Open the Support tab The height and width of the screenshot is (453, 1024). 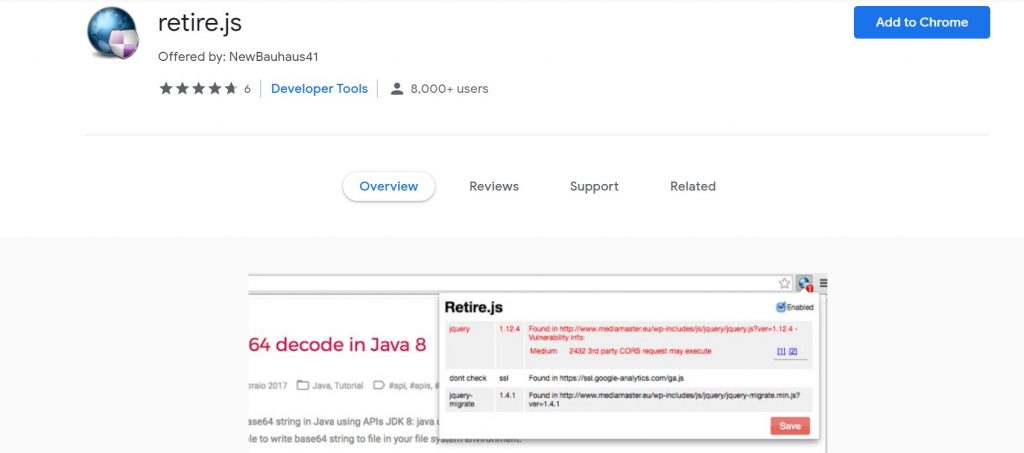coord(594,186)
